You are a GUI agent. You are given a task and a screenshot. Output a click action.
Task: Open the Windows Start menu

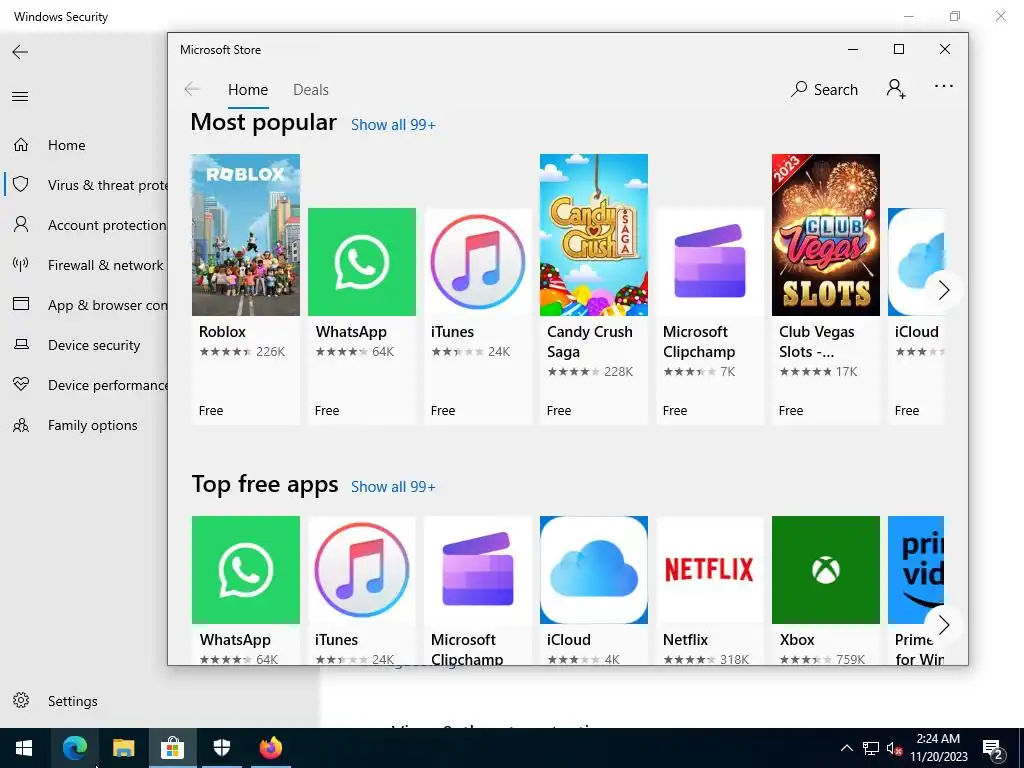click(24, 748)
